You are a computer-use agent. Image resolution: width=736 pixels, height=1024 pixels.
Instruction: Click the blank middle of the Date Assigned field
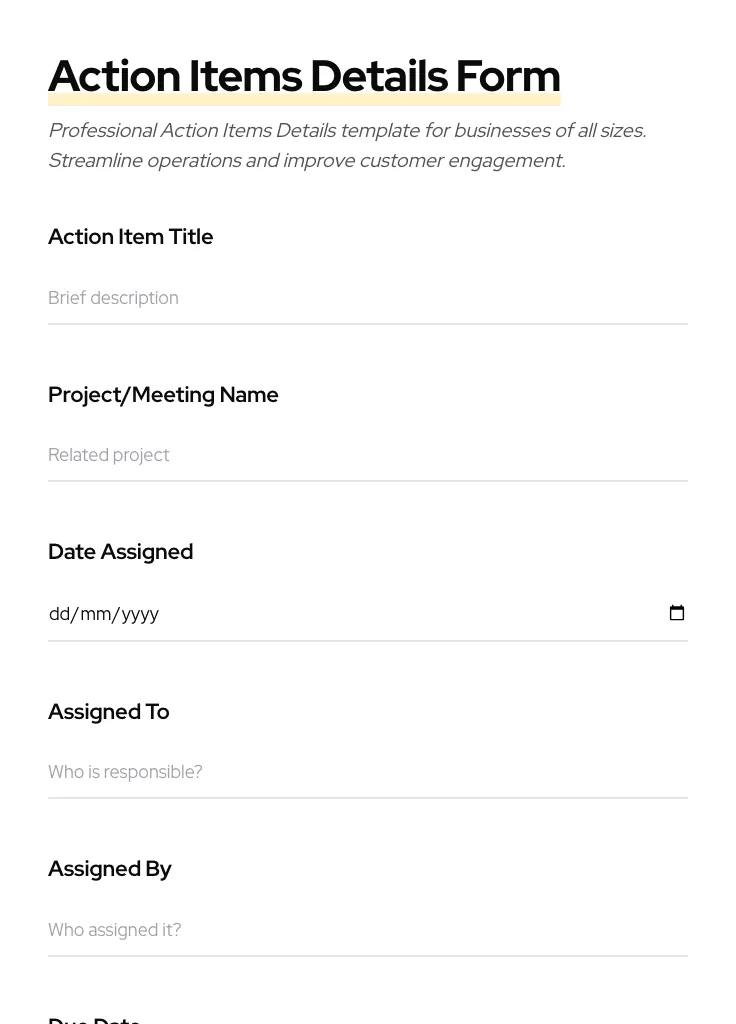point(400,613)
